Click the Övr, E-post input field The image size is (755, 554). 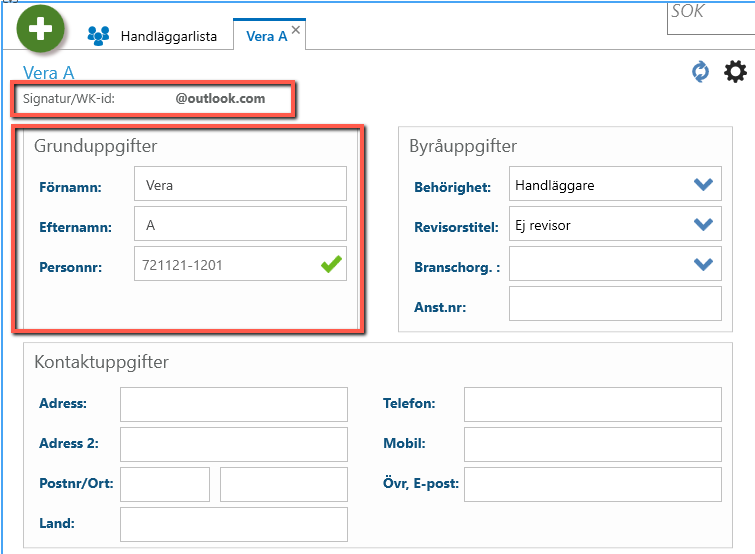coord(593,484)
